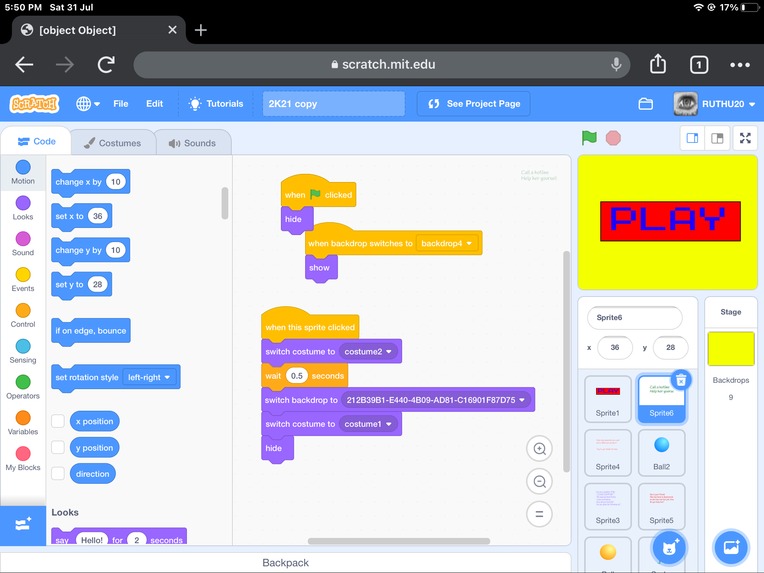Screen dimensions: 764x573
Task: Delete Sprite6 with trash icon
Action: (681, 380)
